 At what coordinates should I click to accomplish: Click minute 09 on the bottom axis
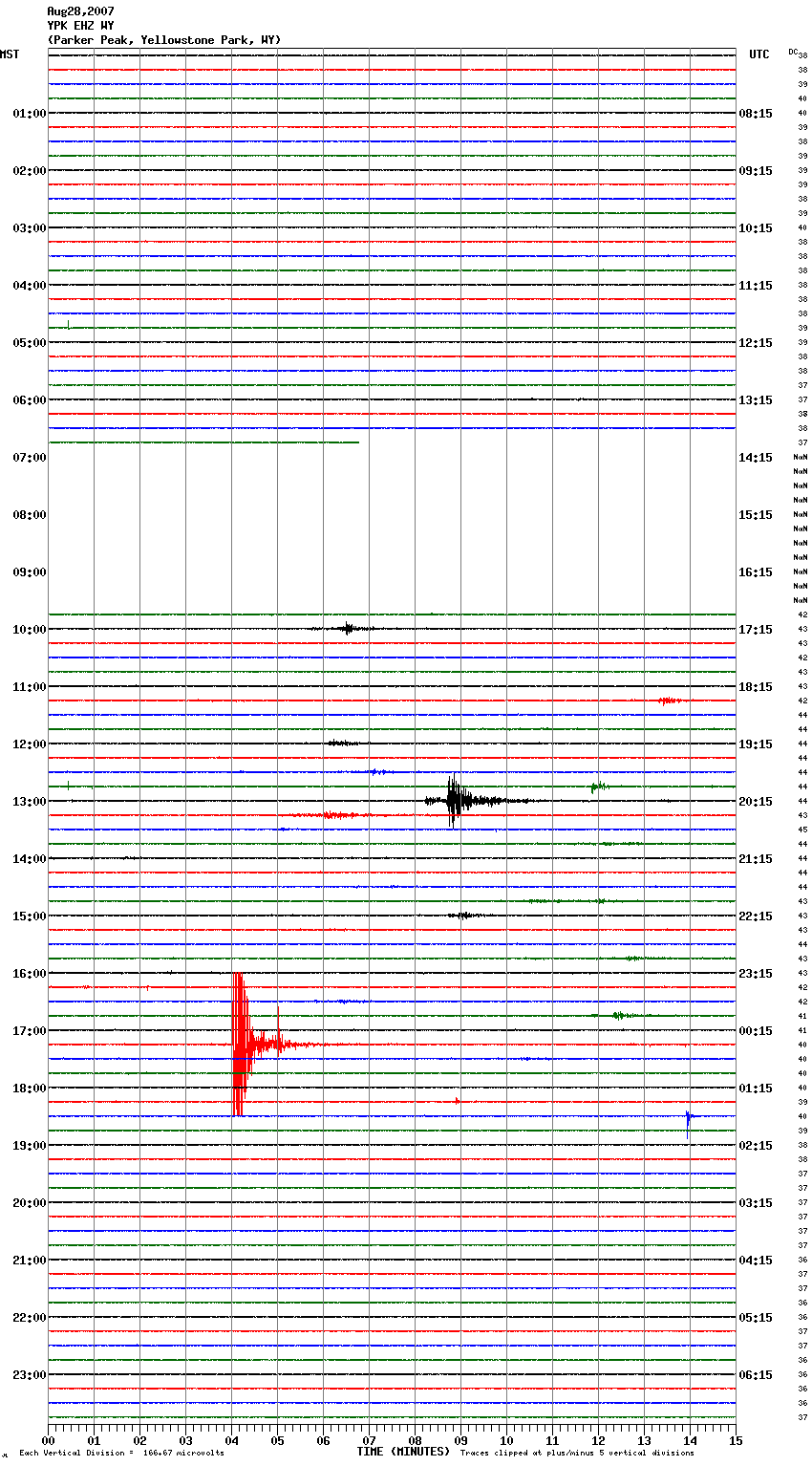(460, 1440)
